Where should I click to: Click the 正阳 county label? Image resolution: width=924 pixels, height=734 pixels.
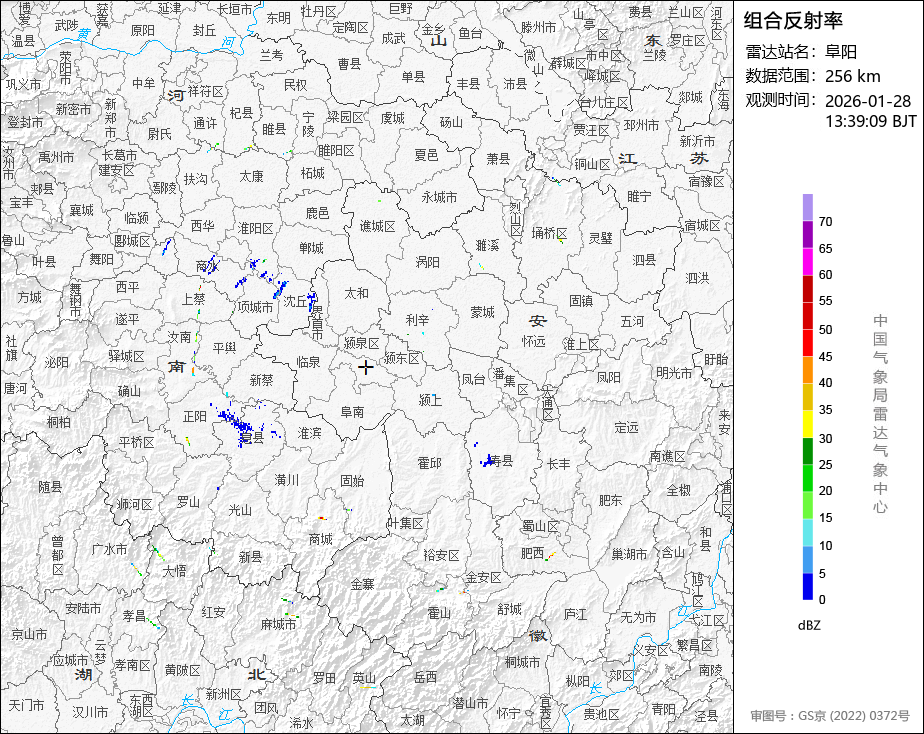point(194,416)
